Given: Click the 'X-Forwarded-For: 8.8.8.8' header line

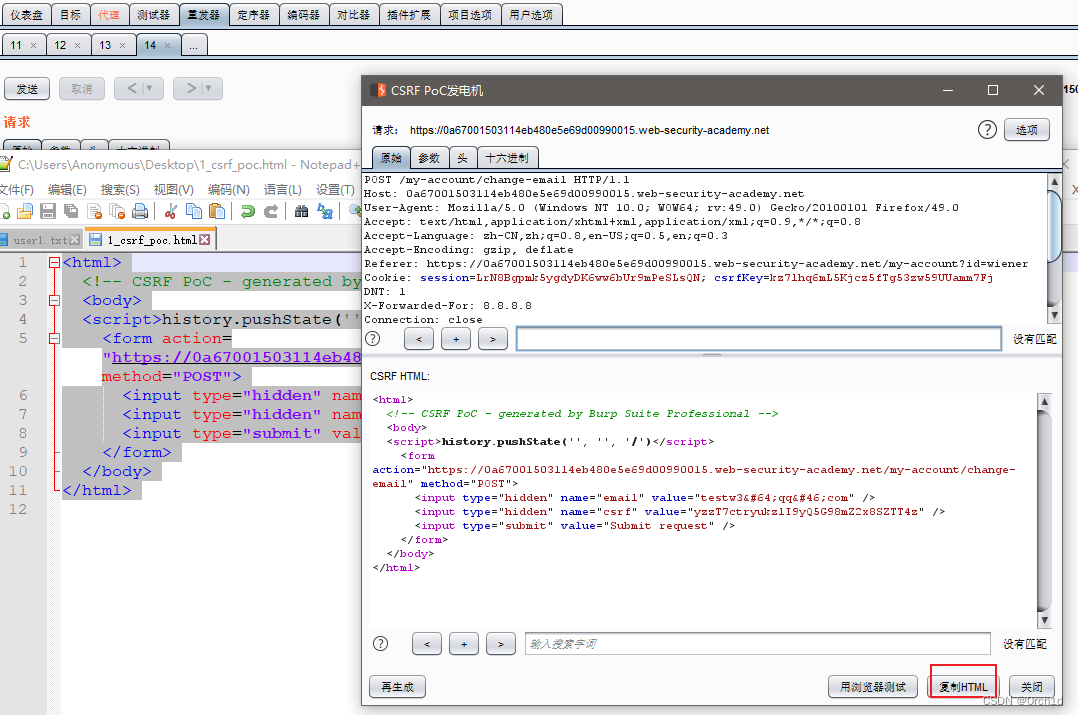Looking at the screenshot, I should 448,305.
